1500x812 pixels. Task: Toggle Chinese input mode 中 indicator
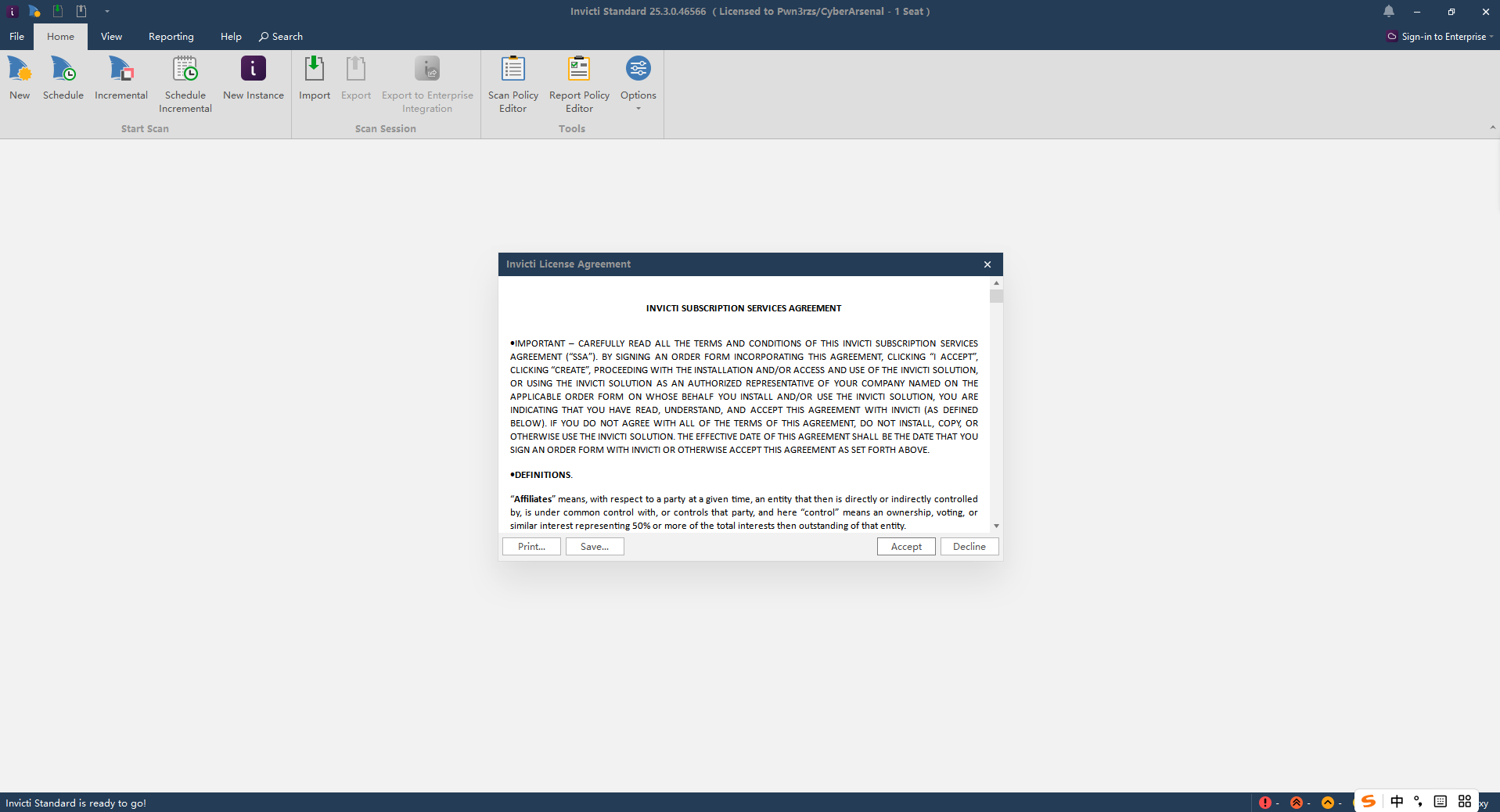click(1397, 801)
